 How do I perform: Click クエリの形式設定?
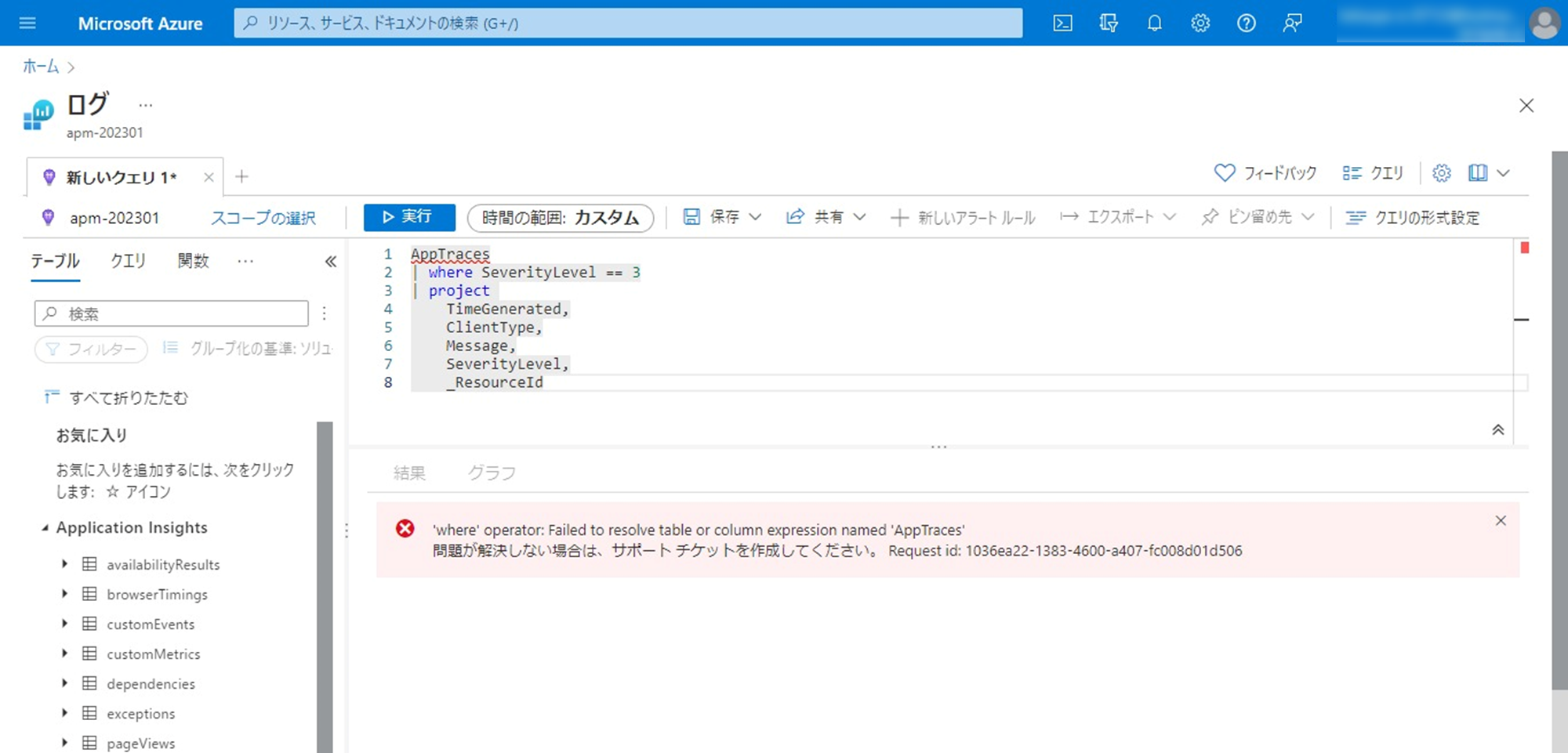(1413, 218)
